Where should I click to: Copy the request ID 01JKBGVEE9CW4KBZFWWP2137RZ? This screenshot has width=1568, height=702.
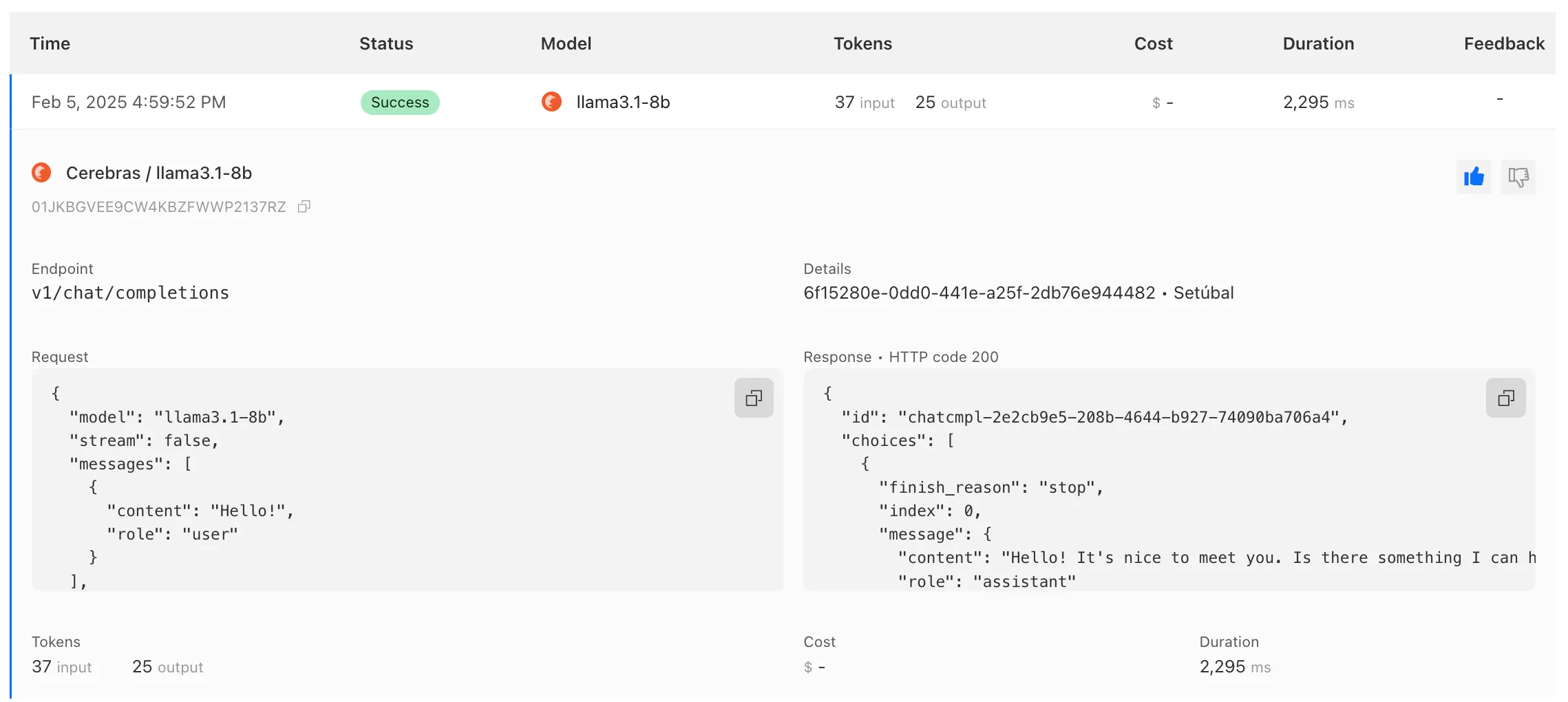[x=305, y=206]
